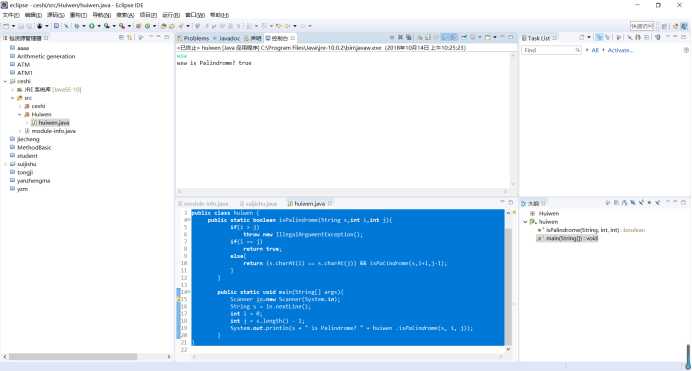Image resolution: width=692 pixels, height=371 pixels.
Task: Click the Open Console icon
Action: pyautogui.click(x=488, y=37)
